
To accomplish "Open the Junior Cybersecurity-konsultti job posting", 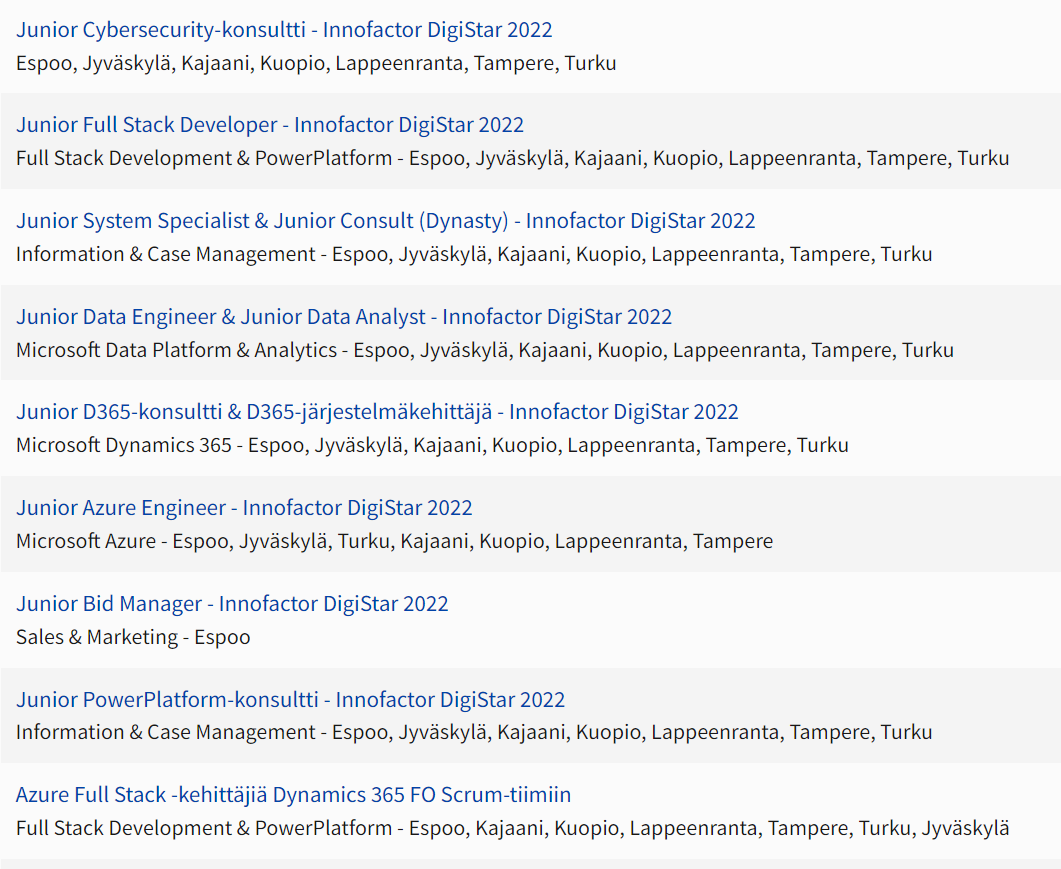I will point(284,30).
